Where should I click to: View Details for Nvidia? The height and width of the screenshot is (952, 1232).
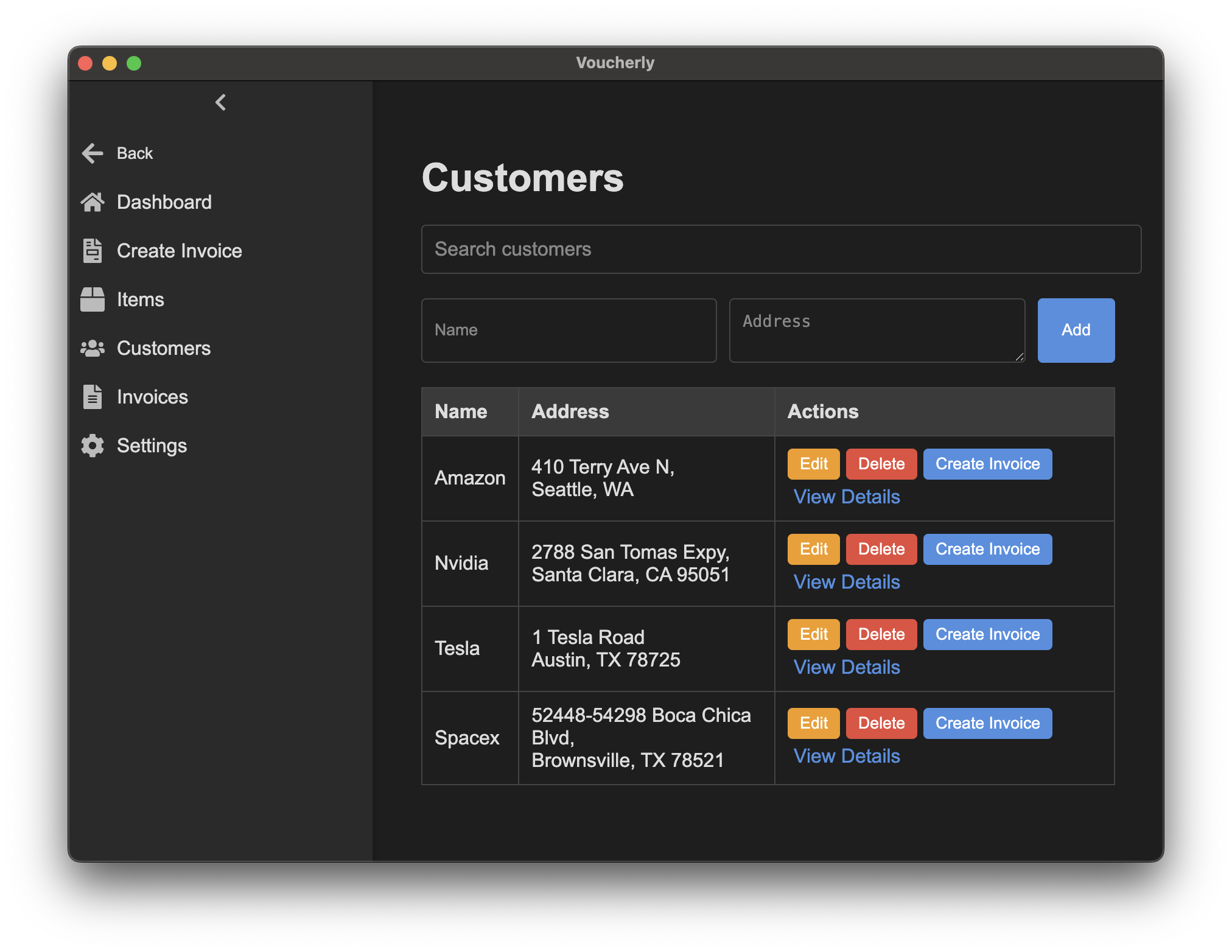pos(847,582)
